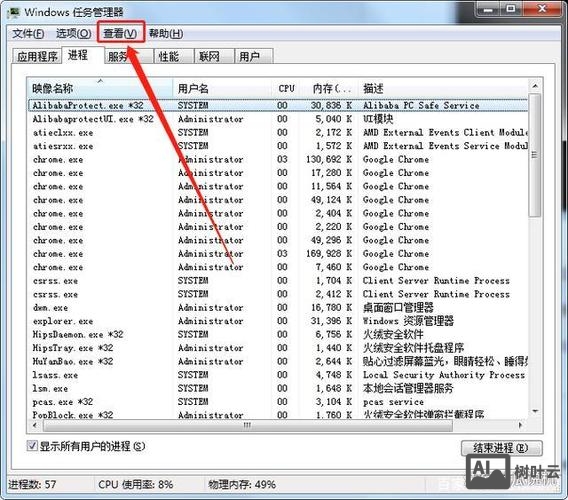Click vertical scrollbar up arrow
Screen dimensions: 568x500
point(535,86)
